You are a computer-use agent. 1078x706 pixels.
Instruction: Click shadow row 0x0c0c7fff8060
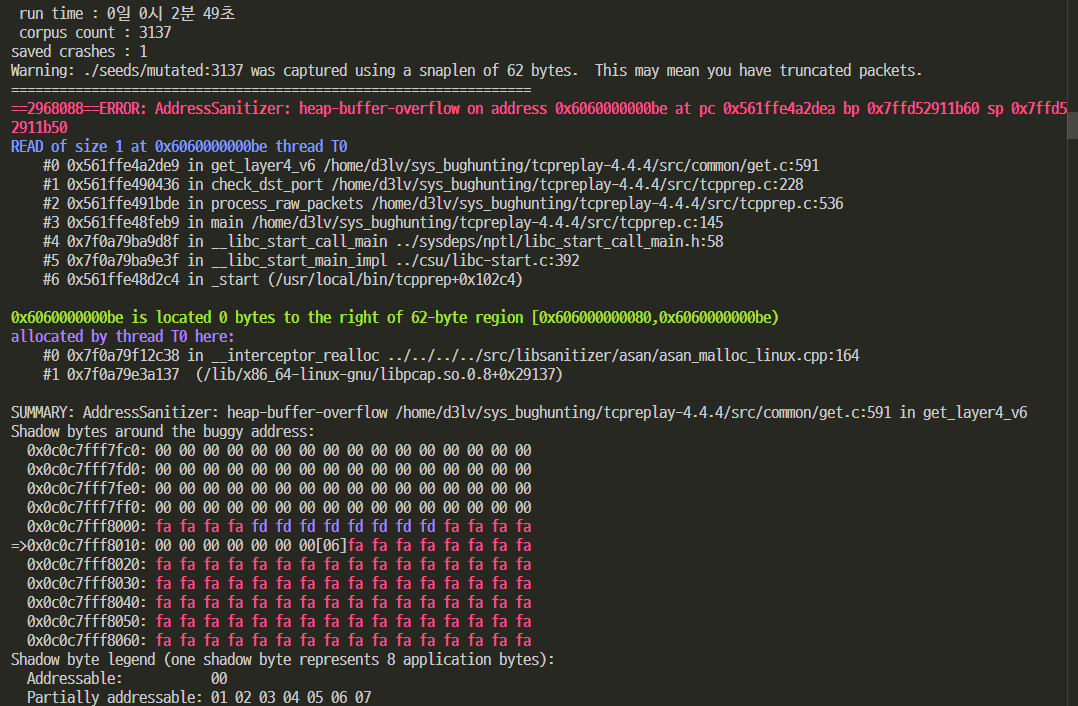(279, 641)
